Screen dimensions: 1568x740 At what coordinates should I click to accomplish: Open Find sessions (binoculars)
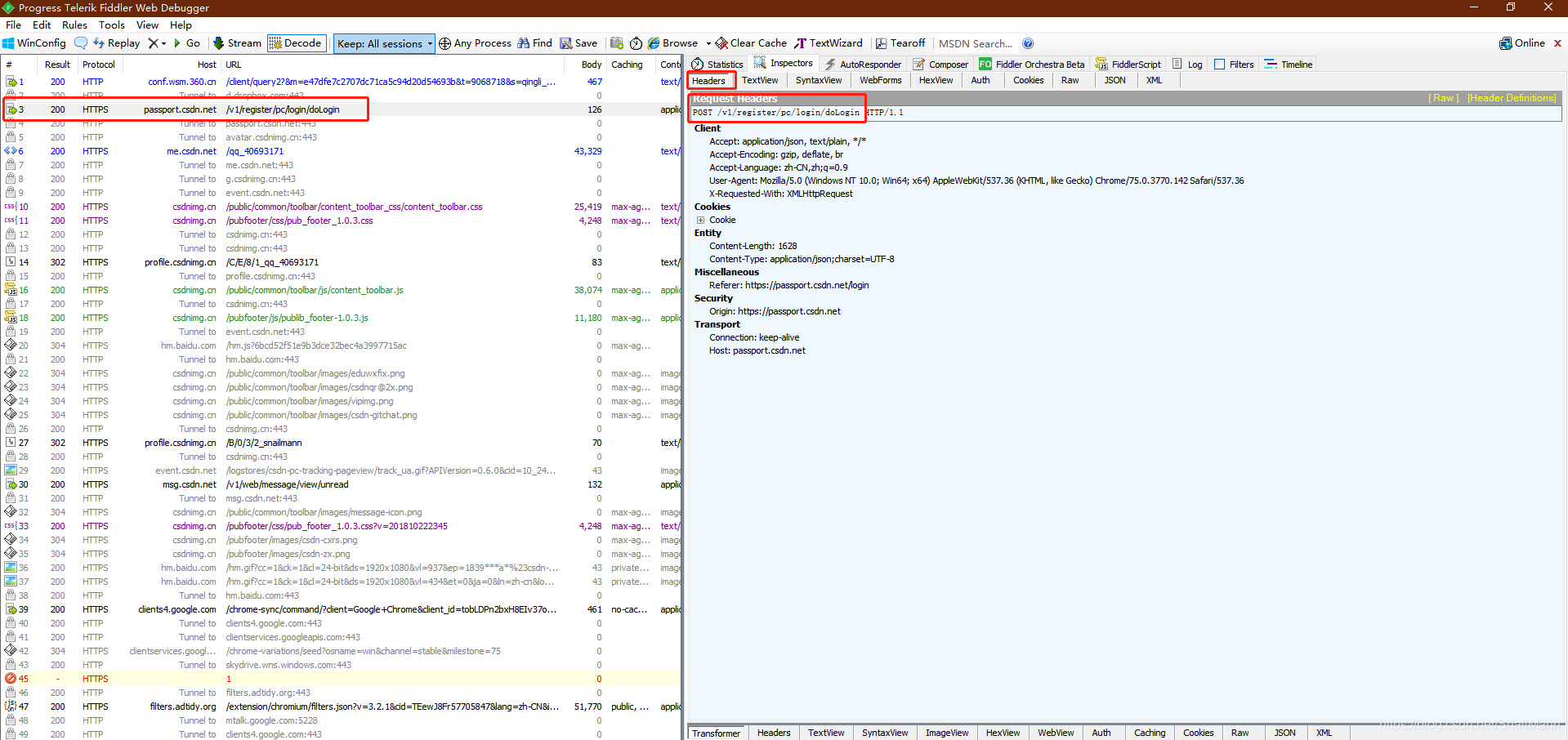tap(535, 43)
